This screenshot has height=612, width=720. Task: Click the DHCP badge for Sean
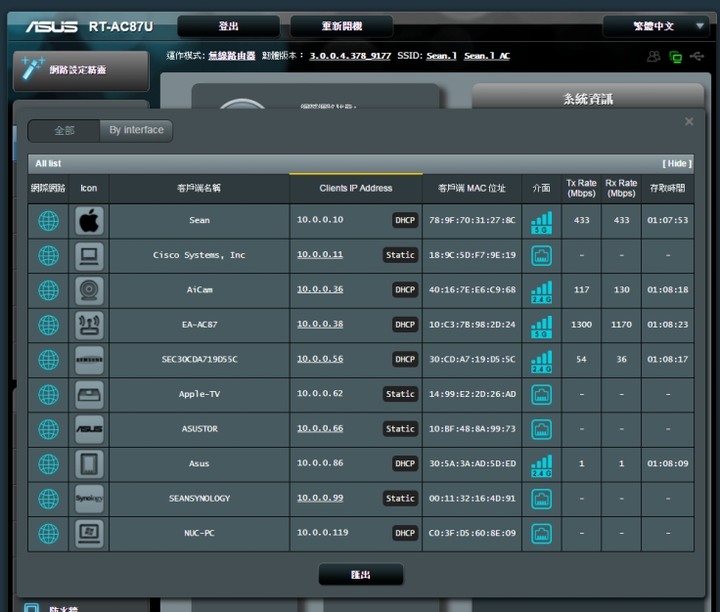pyautogui.click(x=405, y=220)
